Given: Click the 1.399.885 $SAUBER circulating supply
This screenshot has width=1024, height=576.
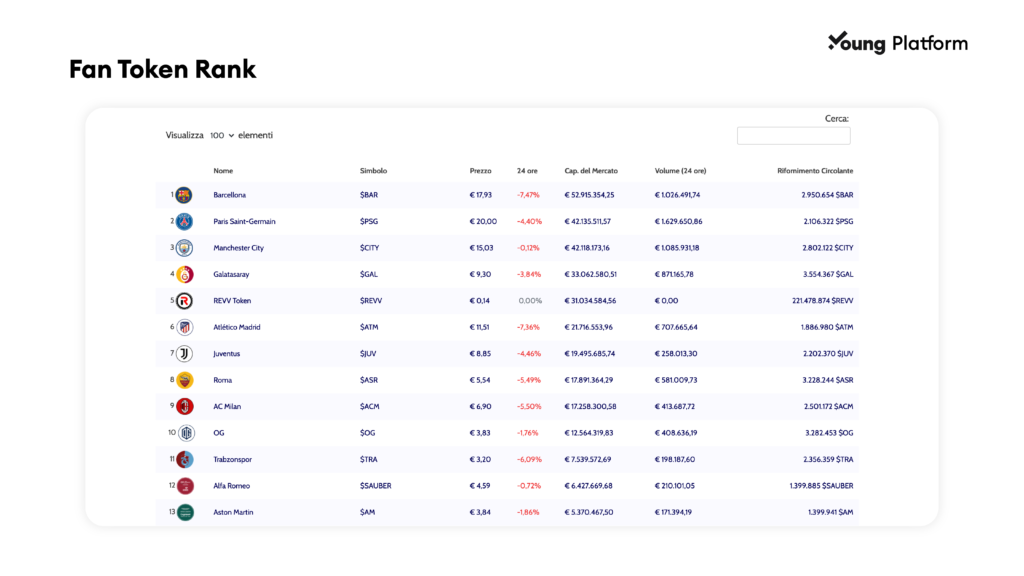Looking at the screenshot, I should 822,486.
